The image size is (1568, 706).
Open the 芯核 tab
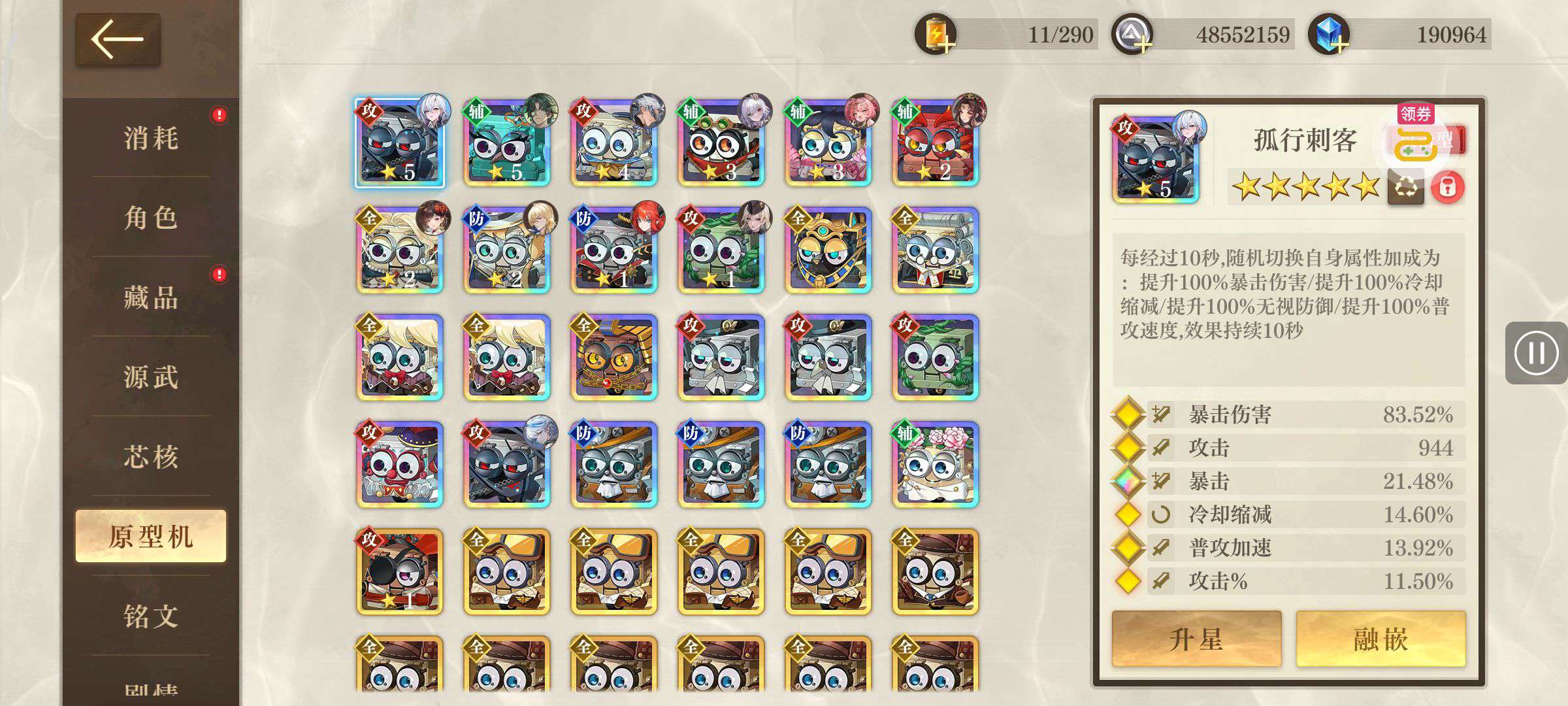pos(151,456)
